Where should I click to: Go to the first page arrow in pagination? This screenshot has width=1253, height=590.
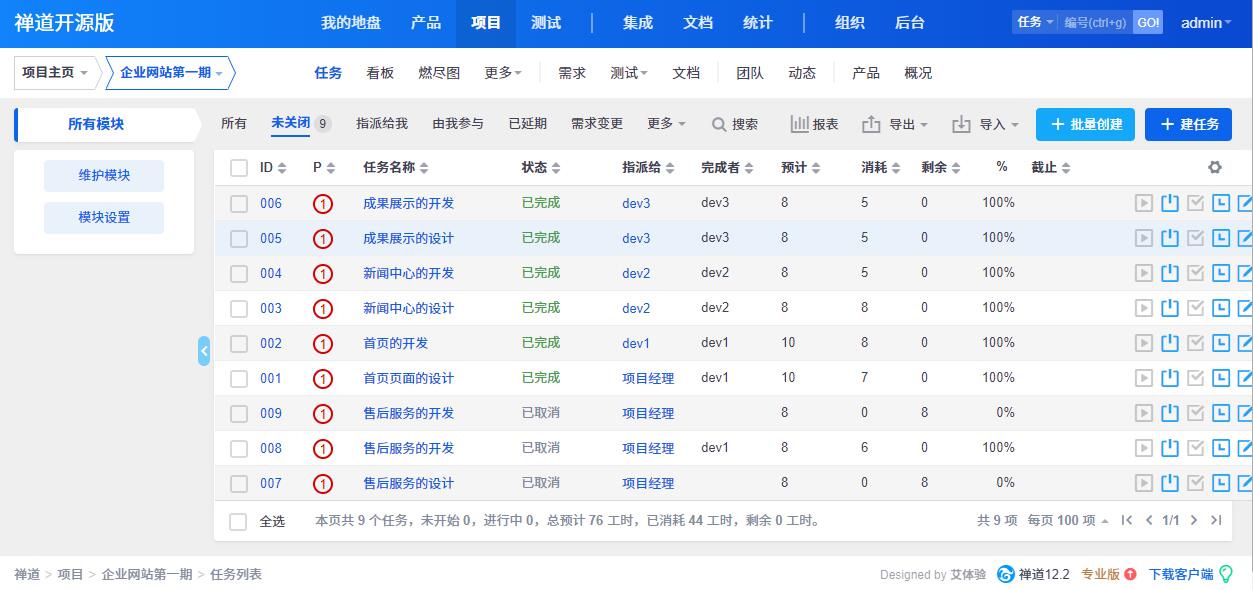pyautogui.click(x=1127, y=520)
